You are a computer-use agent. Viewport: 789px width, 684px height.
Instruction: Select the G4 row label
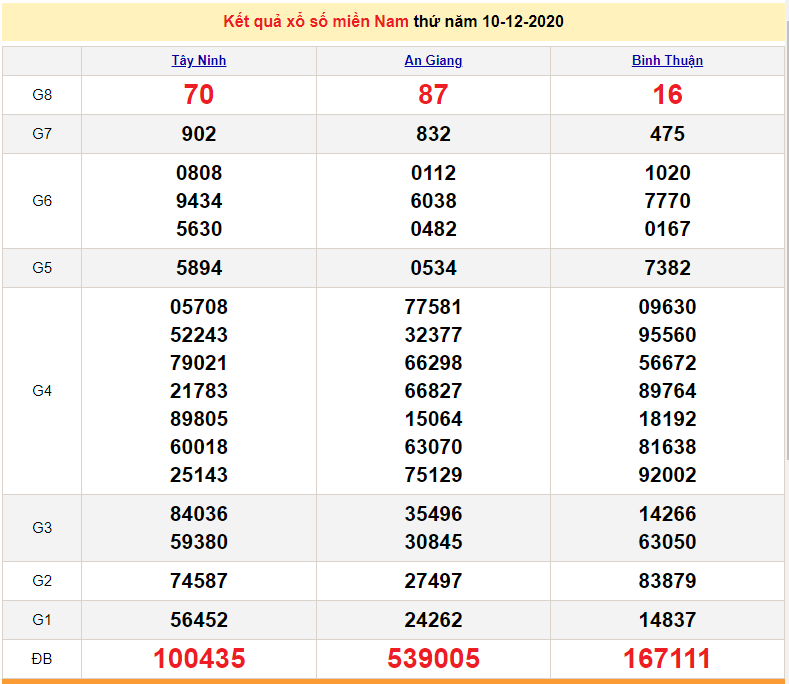click(x=42, y=391)
